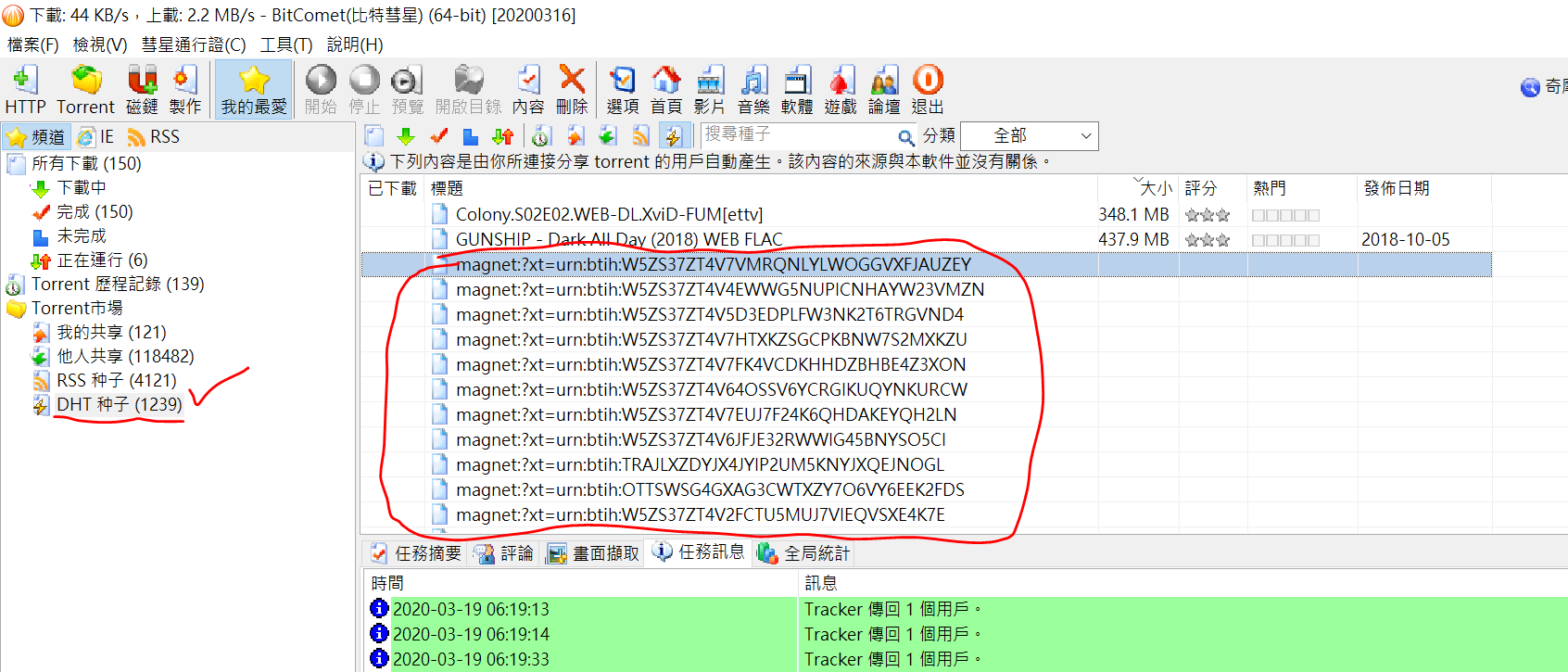Click the 開啟目錄 open folder button
1568x672 pixels.
tap(469, 90)
